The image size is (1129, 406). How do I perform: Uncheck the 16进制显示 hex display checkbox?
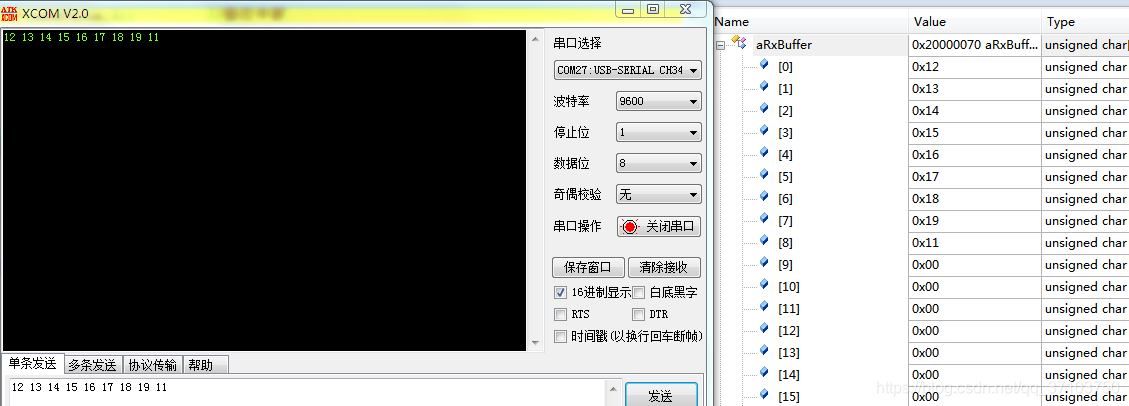560,292
